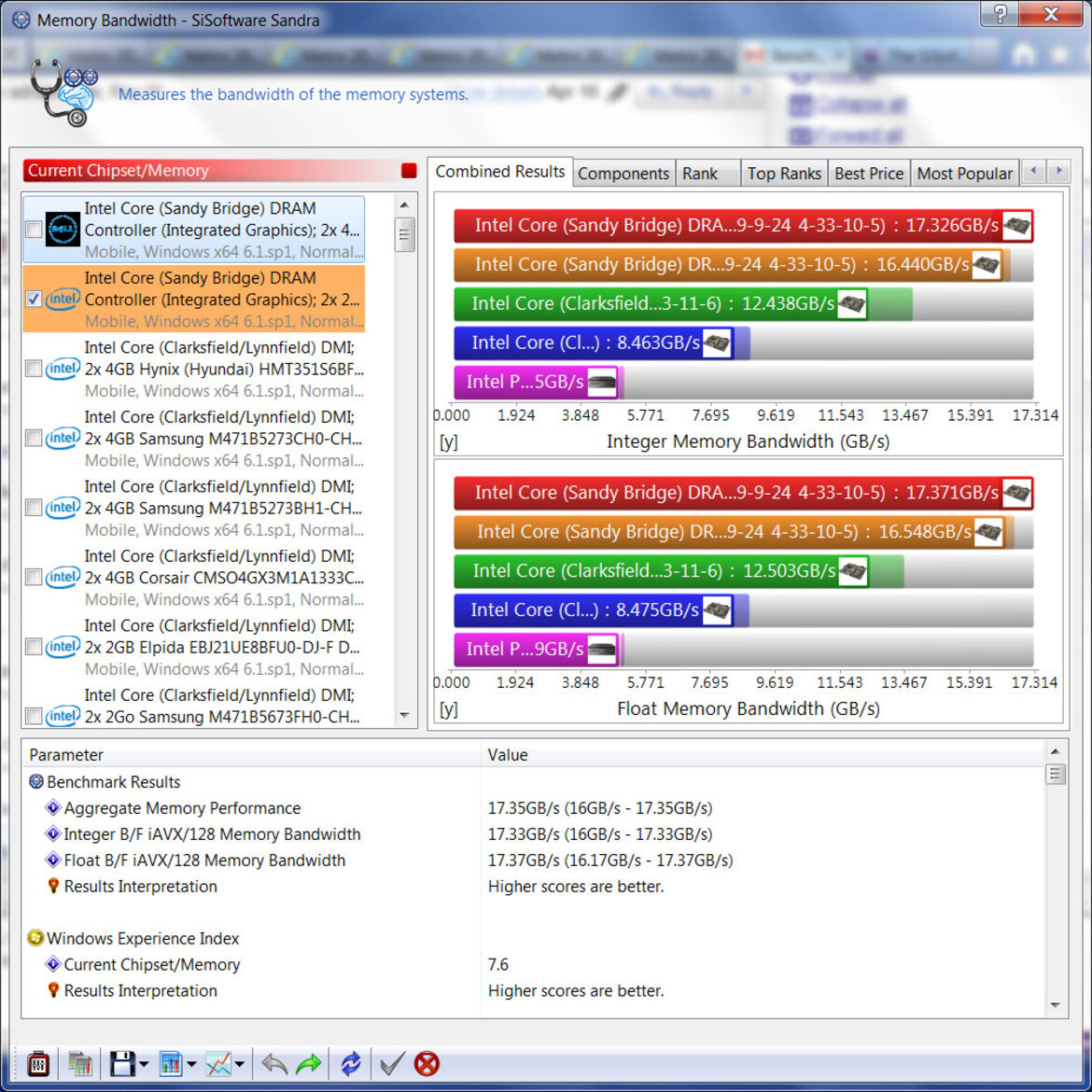Screen dimensions: 1092x1092
Task: Click the blue refresh arrows icon
Action: click(351, 1064)
